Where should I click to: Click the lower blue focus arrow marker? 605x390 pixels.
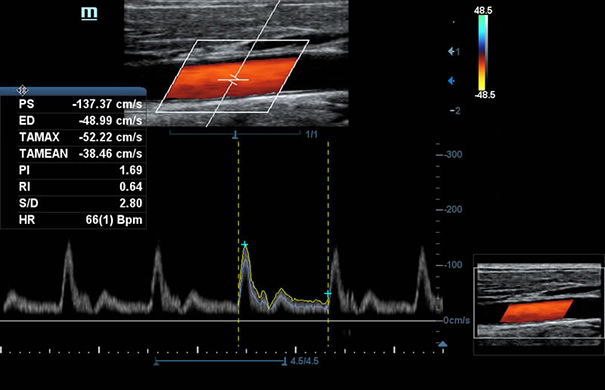click(x=451, y=81)
